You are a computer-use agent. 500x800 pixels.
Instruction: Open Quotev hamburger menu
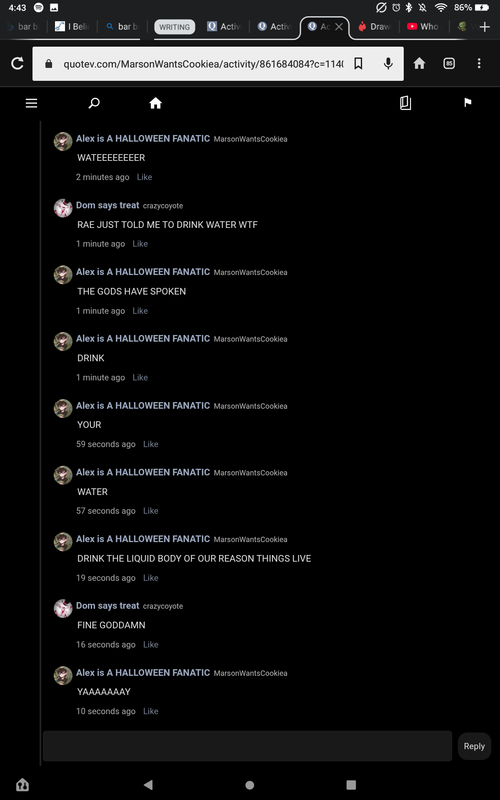[x=32, y=104]
